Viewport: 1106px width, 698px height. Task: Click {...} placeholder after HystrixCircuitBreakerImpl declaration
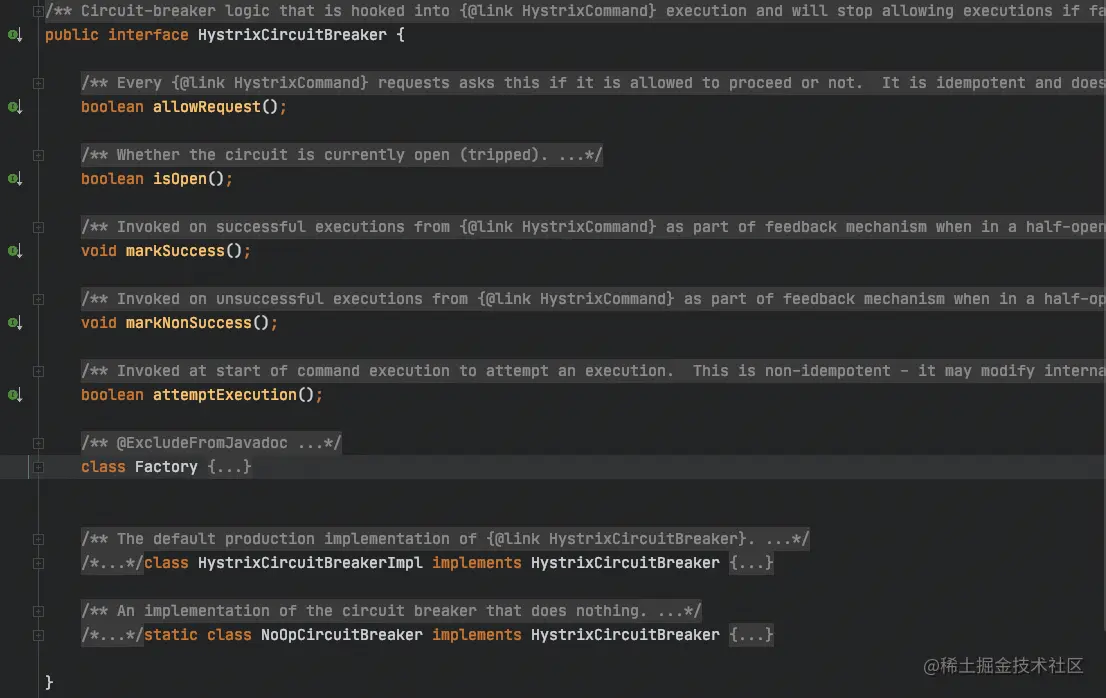[751, 563]
